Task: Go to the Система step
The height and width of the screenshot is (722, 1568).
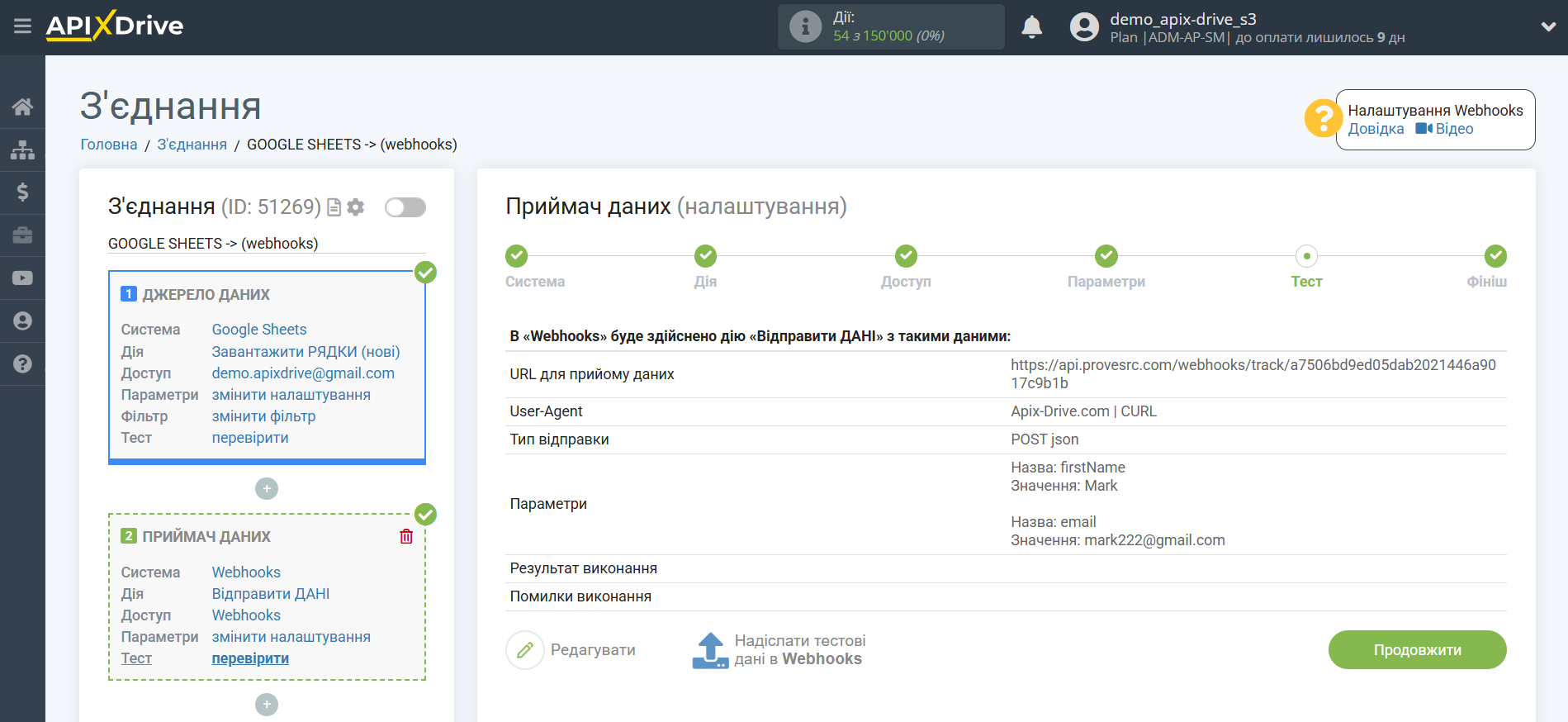Action: 517,256
